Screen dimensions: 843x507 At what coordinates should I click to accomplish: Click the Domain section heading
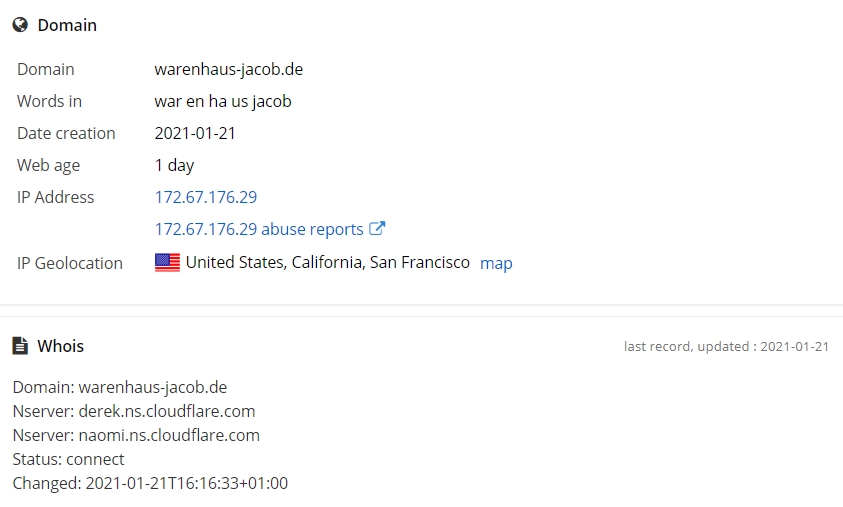click(67, 25)
